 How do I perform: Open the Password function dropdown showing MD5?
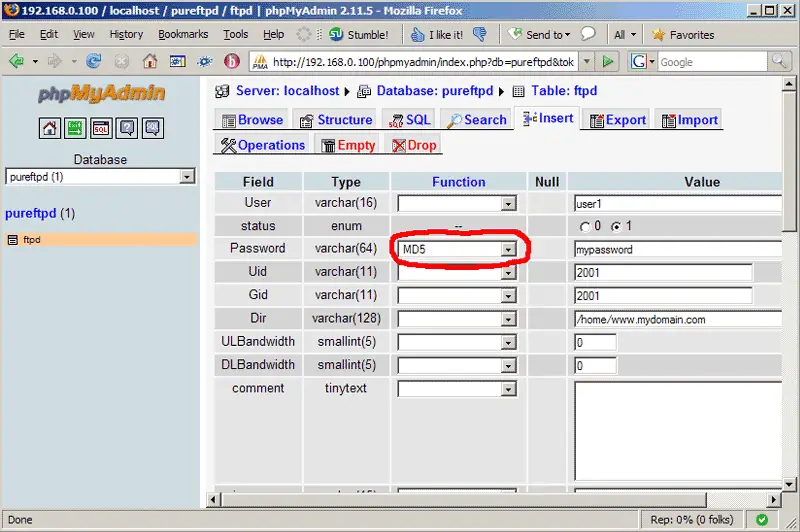click(x=457, y=249)
